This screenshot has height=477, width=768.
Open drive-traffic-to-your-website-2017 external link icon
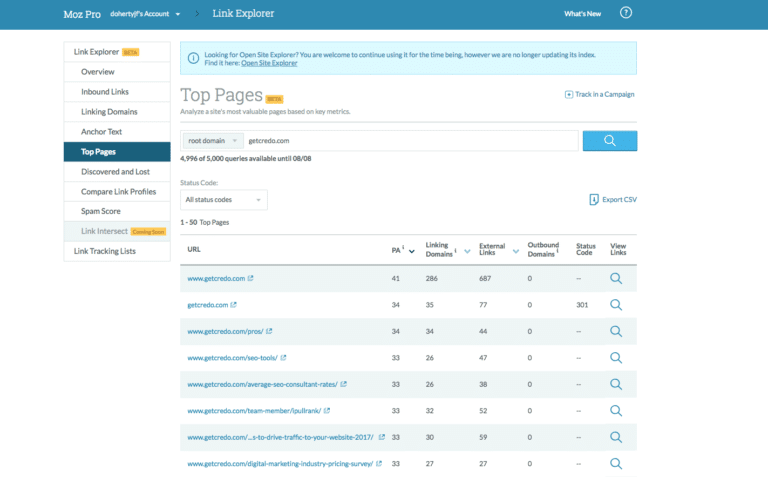[382, 437]
